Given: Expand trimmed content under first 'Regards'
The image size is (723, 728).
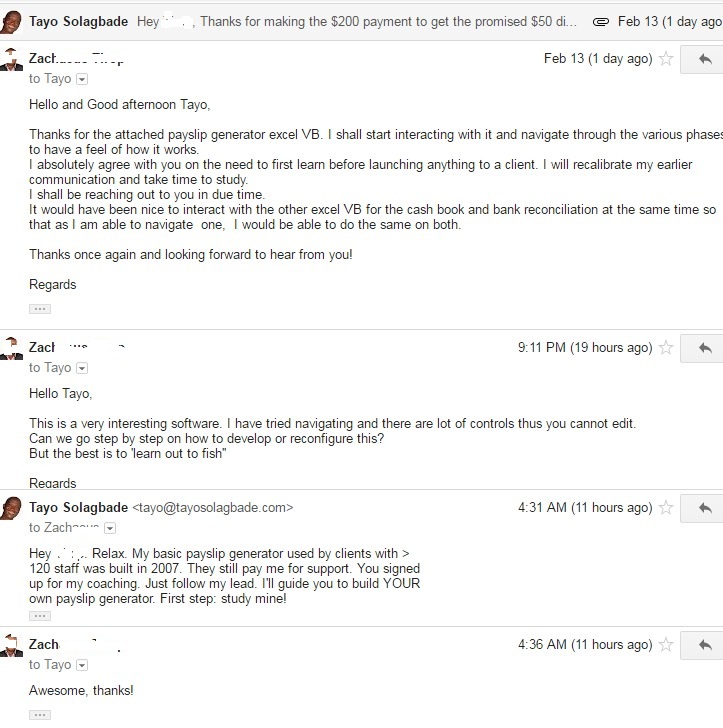Looking at the screenshot, I should [x=40, y=309].
